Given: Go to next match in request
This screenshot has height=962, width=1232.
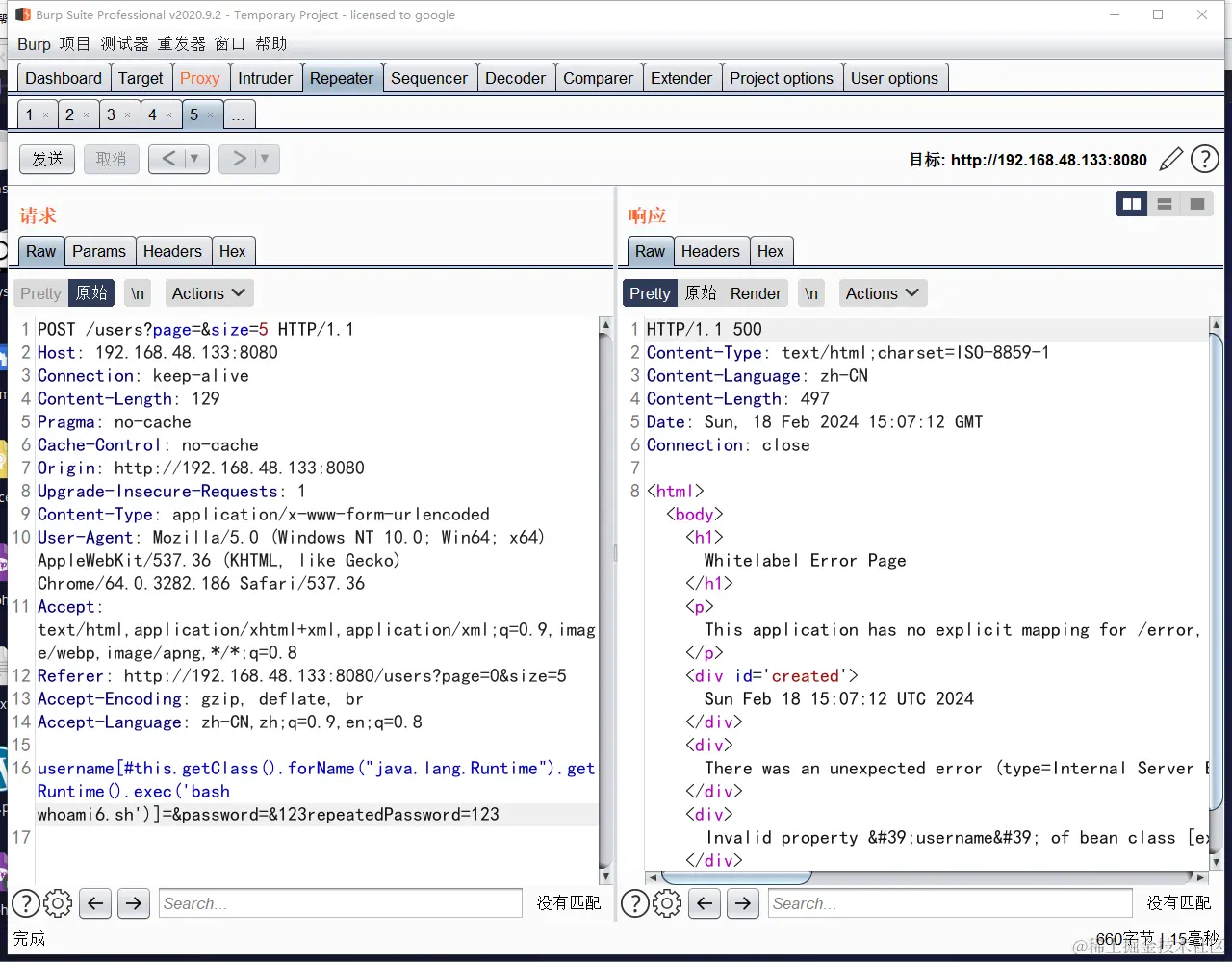Looking at the screenshot, I should (134, 902).
